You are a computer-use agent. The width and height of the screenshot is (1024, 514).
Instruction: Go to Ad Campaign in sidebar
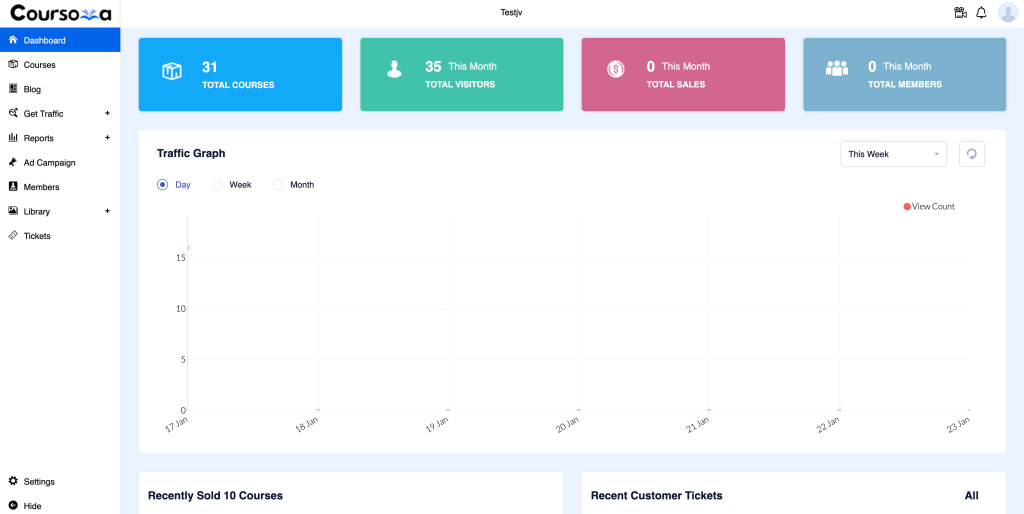pos(49,162)
